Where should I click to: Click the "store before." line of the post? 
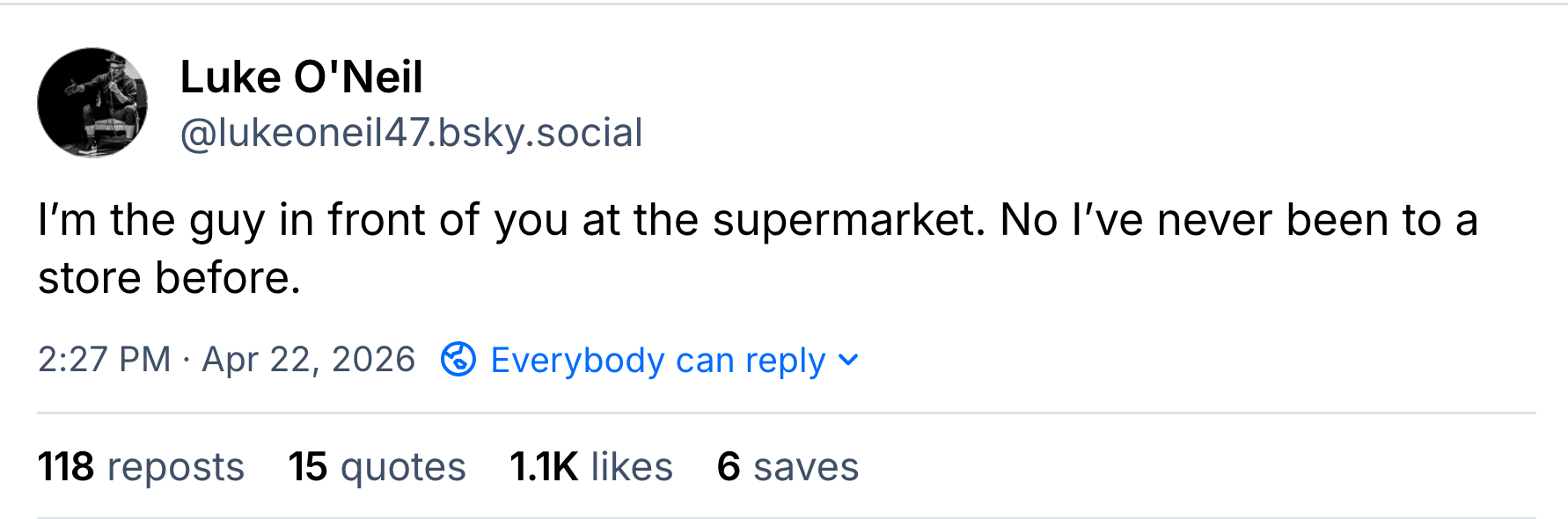(169, 278)
